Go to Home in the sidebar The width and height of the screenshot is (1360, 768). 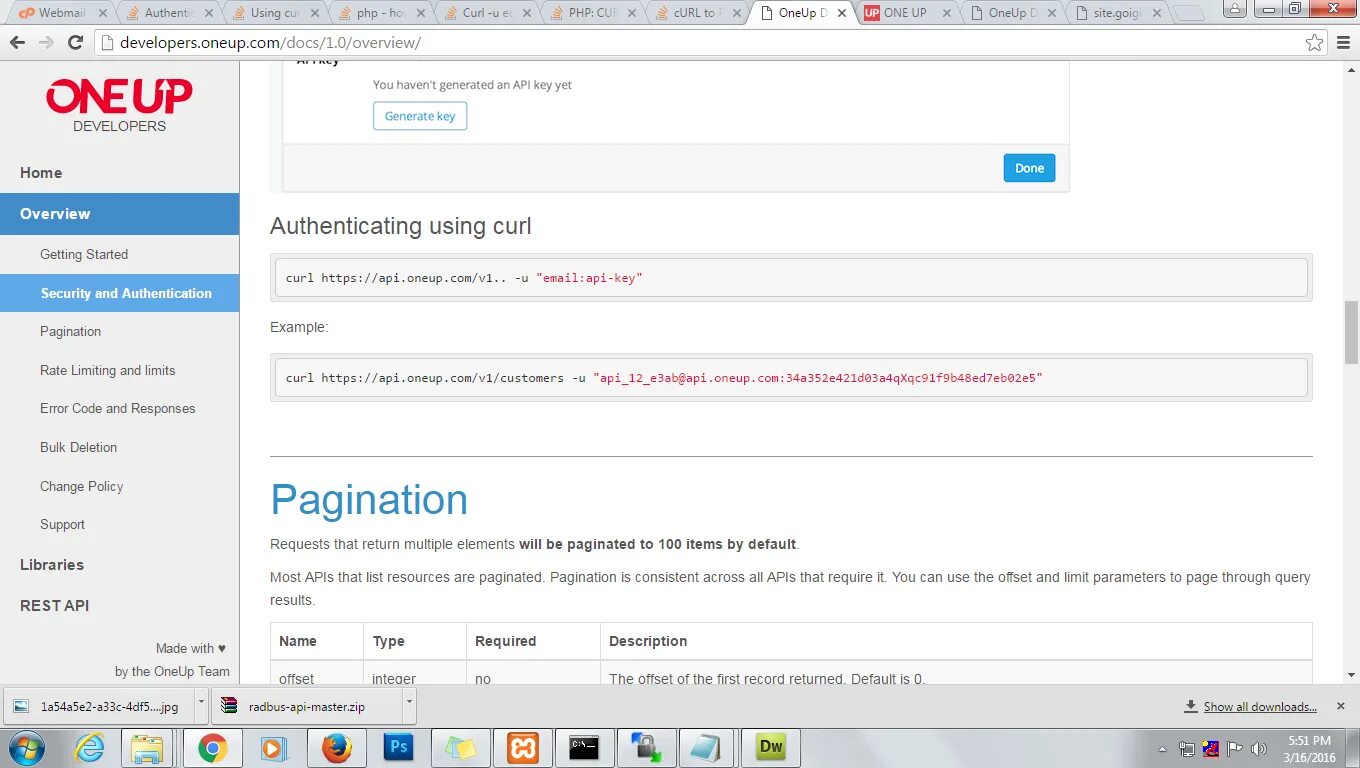click(41, 173)
